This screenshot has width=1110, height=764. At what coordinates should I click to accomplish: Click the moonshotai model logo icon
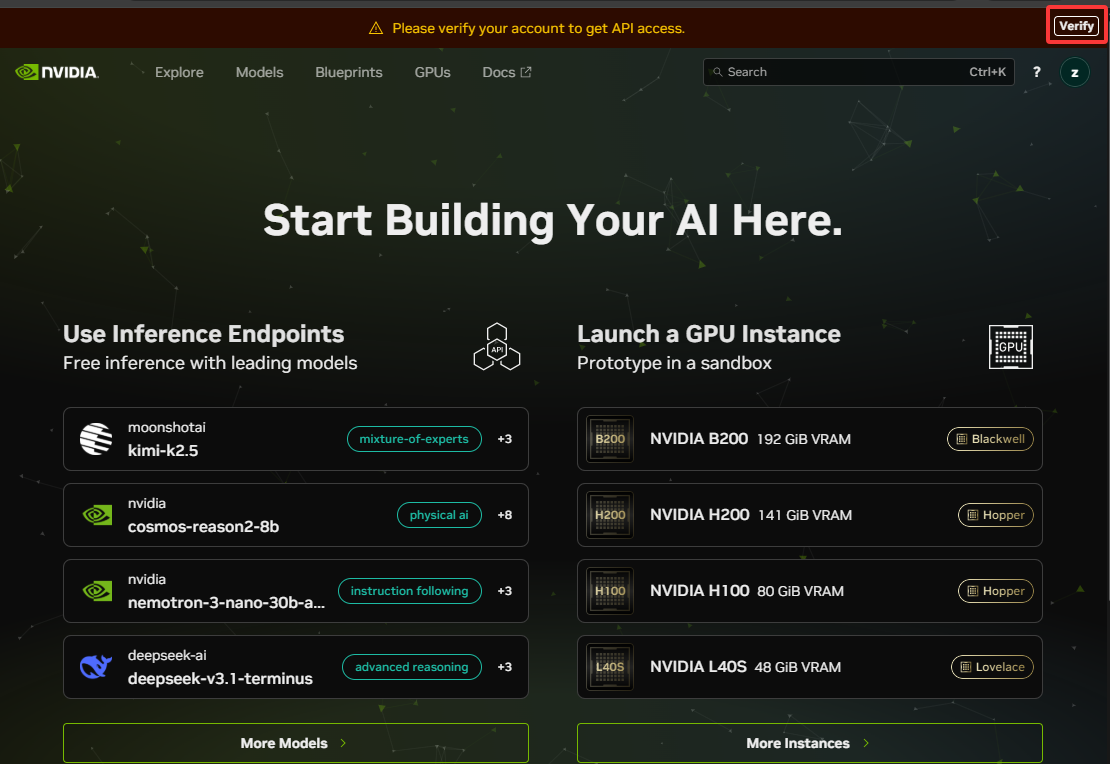pos(97,439)
